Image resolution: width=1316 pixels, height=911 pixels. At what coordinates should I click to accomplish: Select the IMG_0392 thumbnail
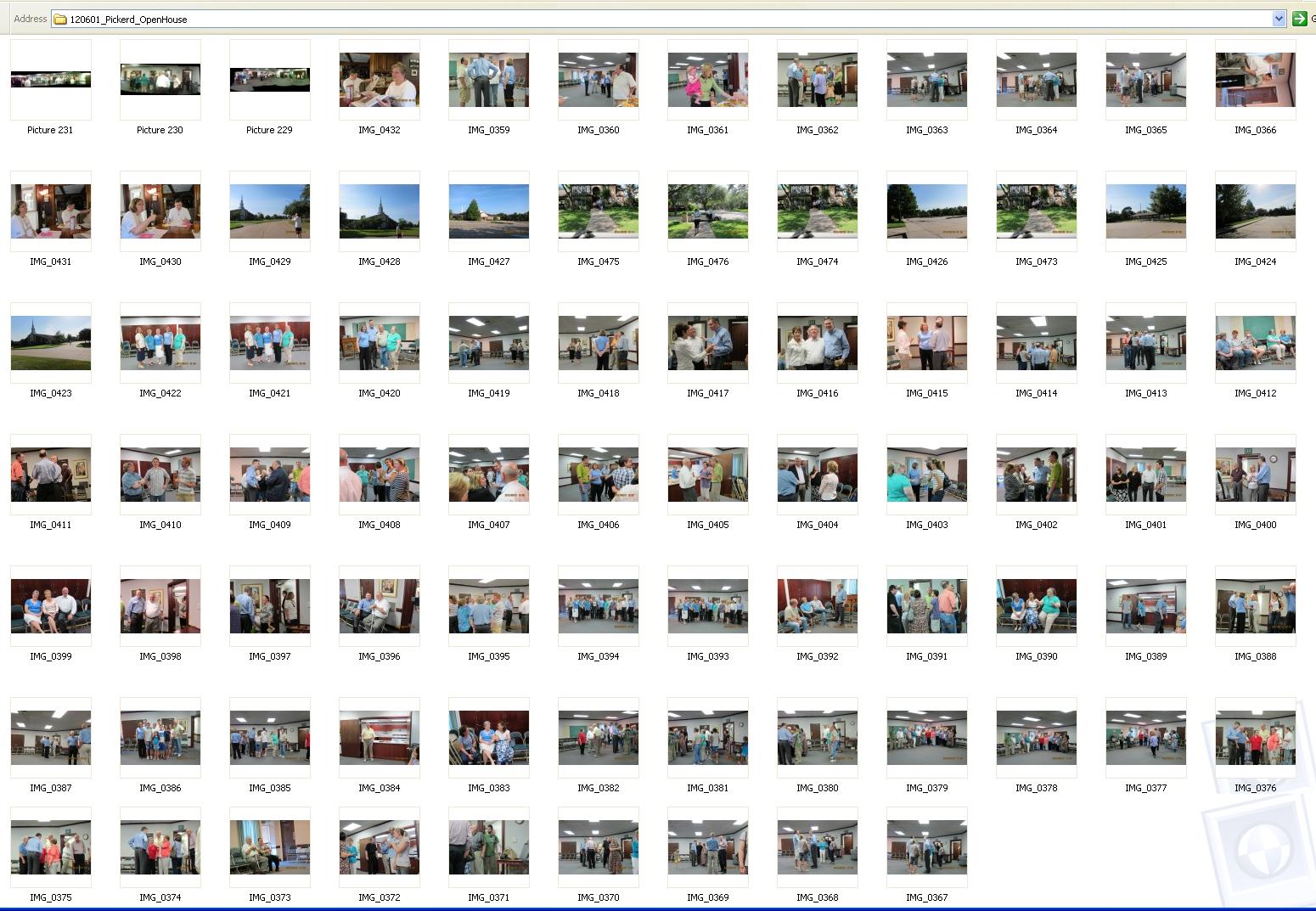tap(818, 606)
